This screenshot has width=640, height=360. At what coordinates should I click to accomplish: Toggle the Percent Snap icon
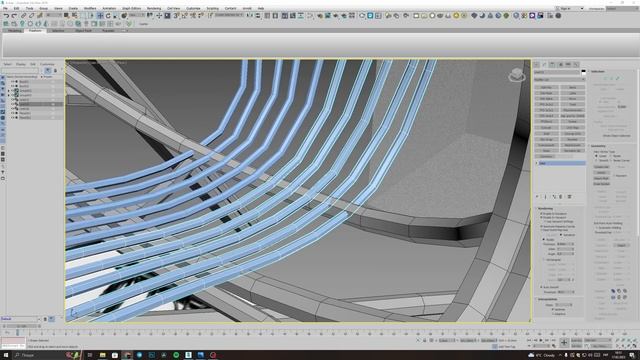tap(193, 16)
